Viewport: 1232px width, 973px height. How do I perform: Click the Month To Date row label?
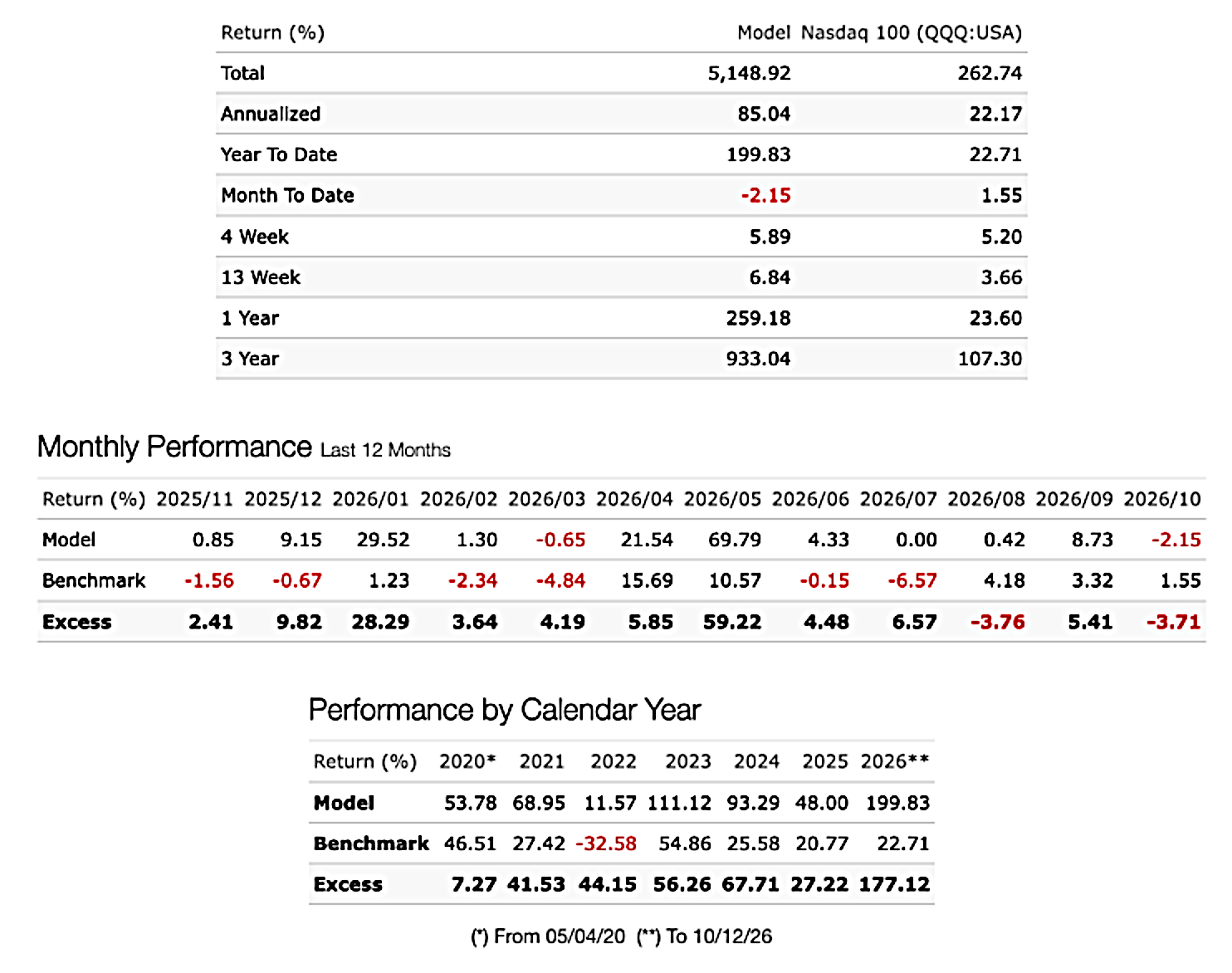point(287,195)
